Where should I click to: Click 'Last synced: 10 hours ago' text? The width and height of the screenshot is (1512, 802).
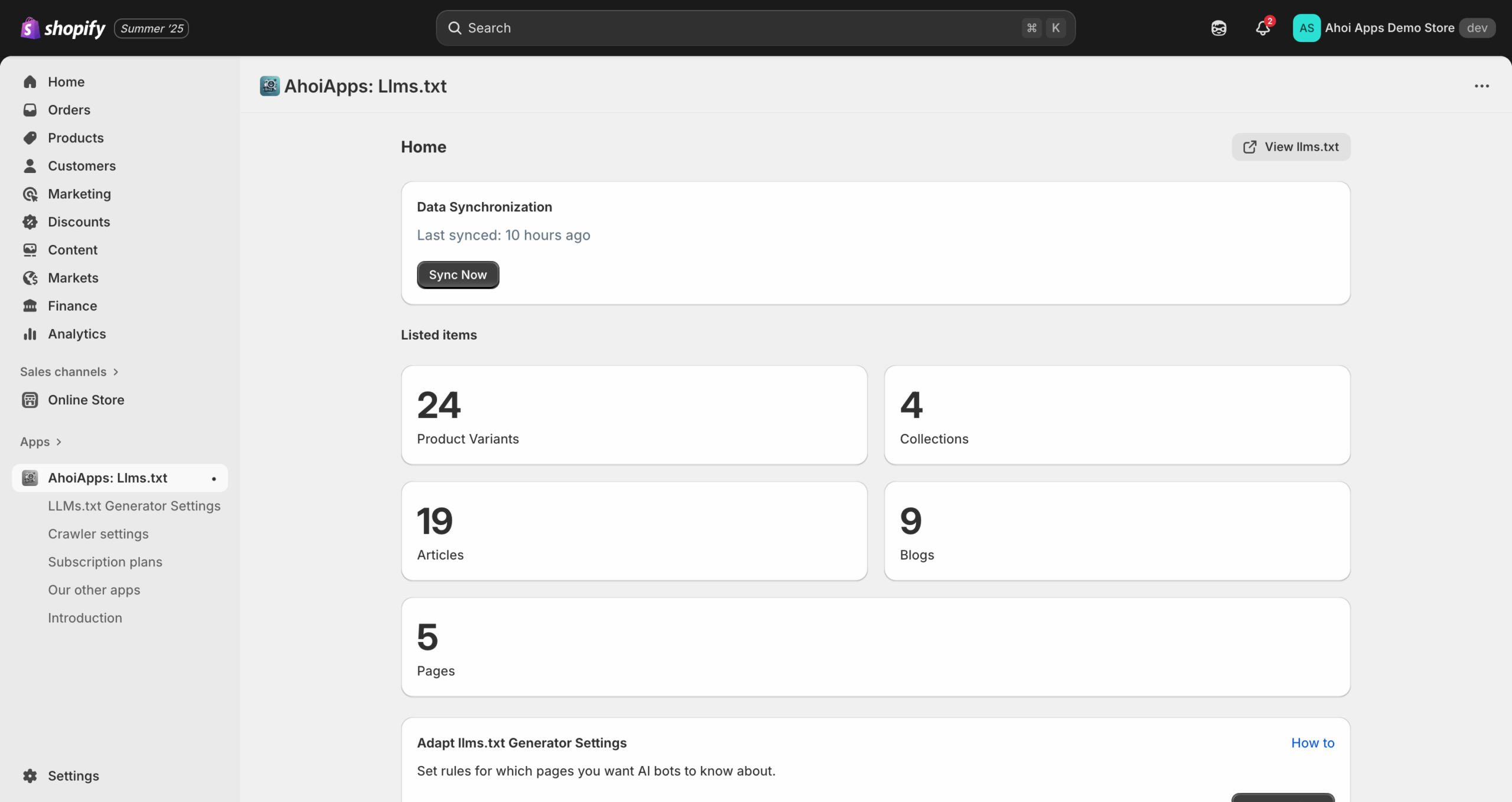503,235
